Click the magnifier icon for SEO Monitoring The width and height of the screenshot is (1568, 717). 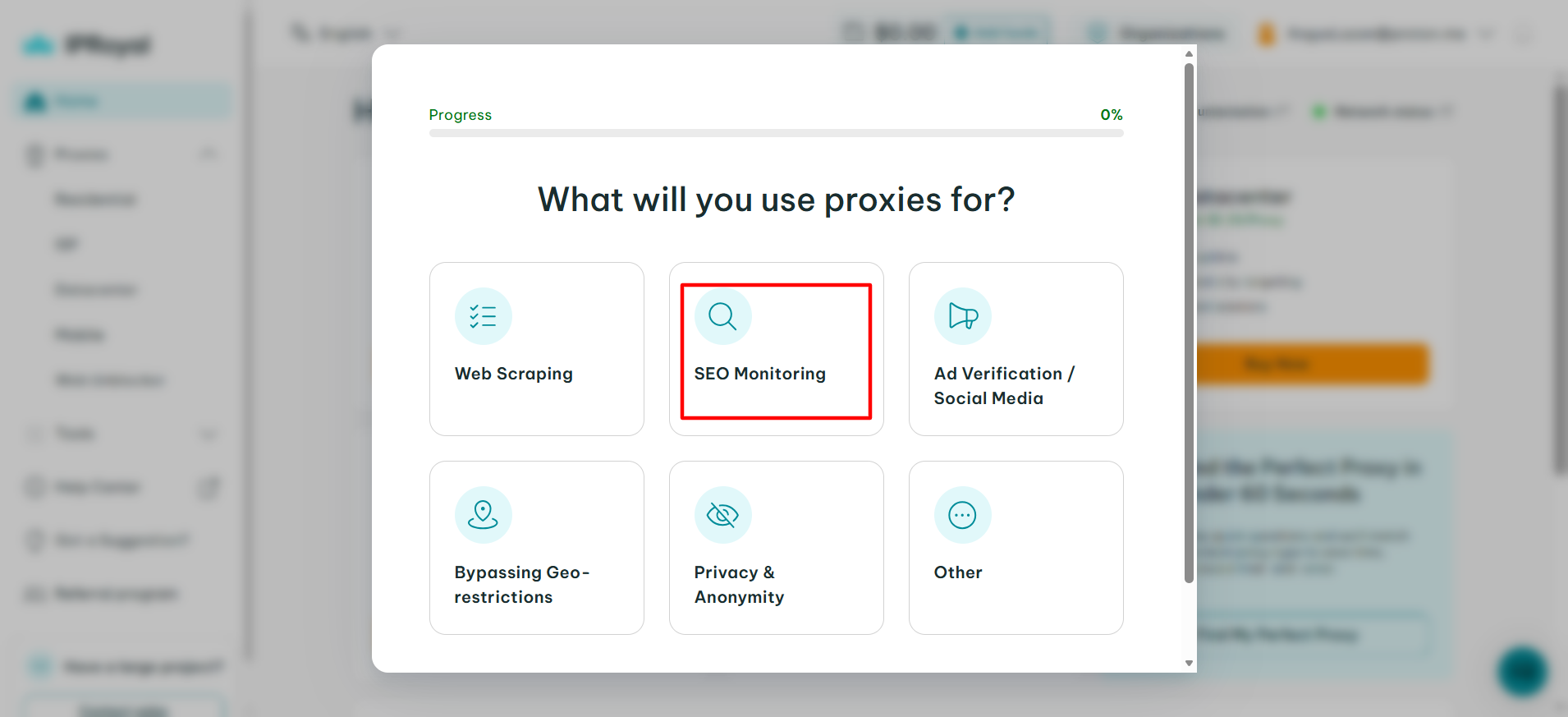tap(722, 316)
